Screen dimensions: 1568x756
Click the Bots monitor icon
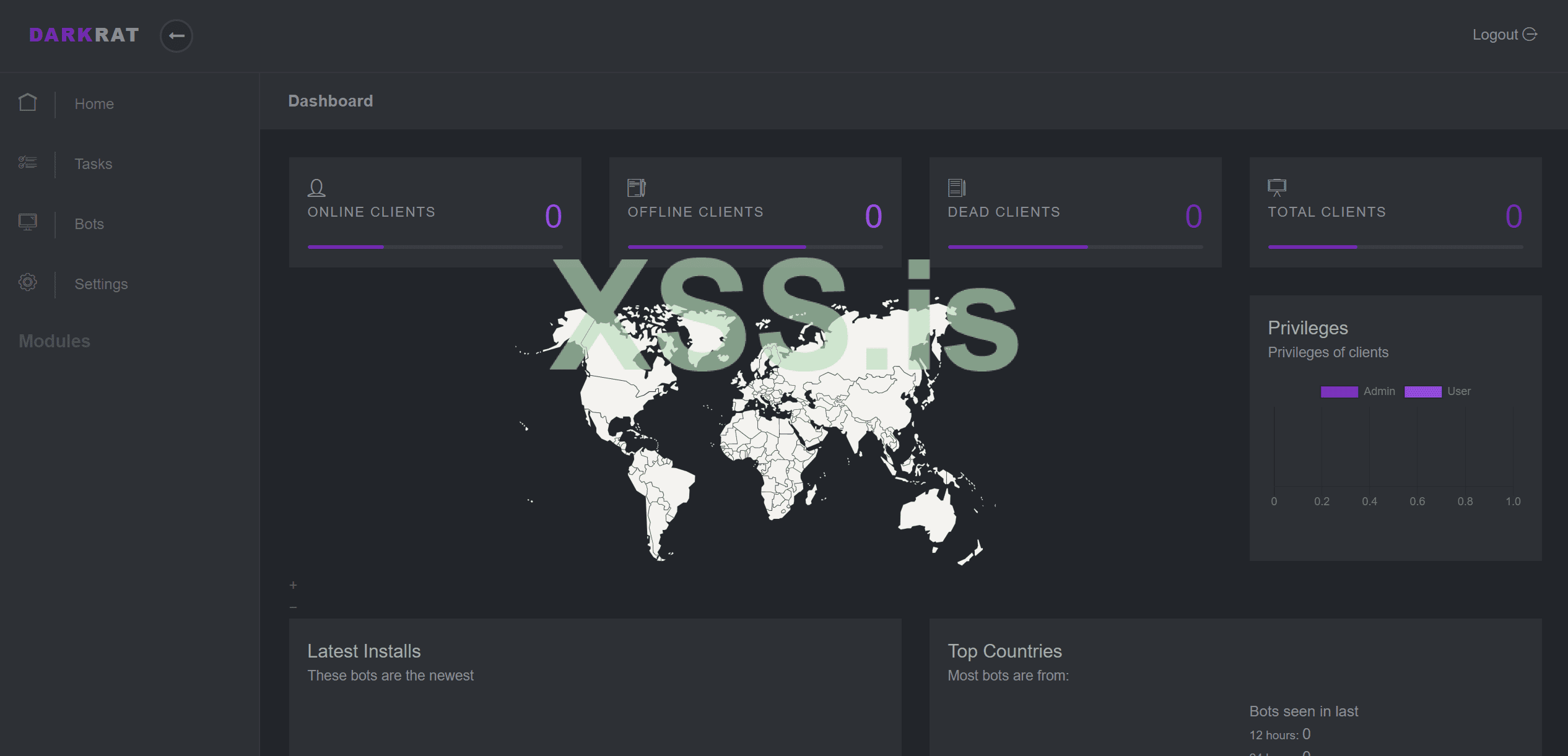click(x=28, y=222)
